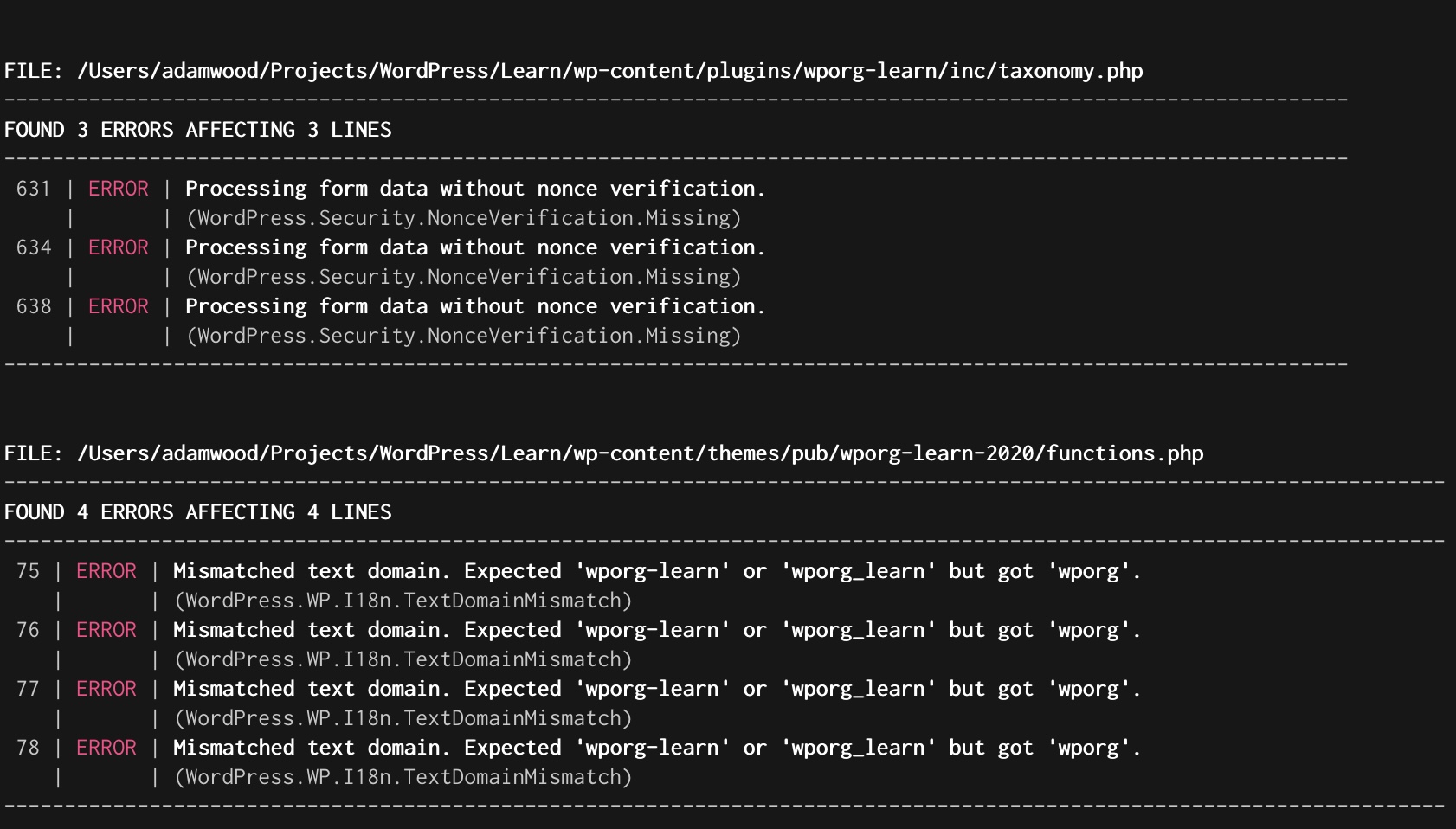Image resolution: width=1456 pixels, height=829 pixels.
Task: Click the TextDomainMismatch sniff code under line 75
Action: point(403,601)
